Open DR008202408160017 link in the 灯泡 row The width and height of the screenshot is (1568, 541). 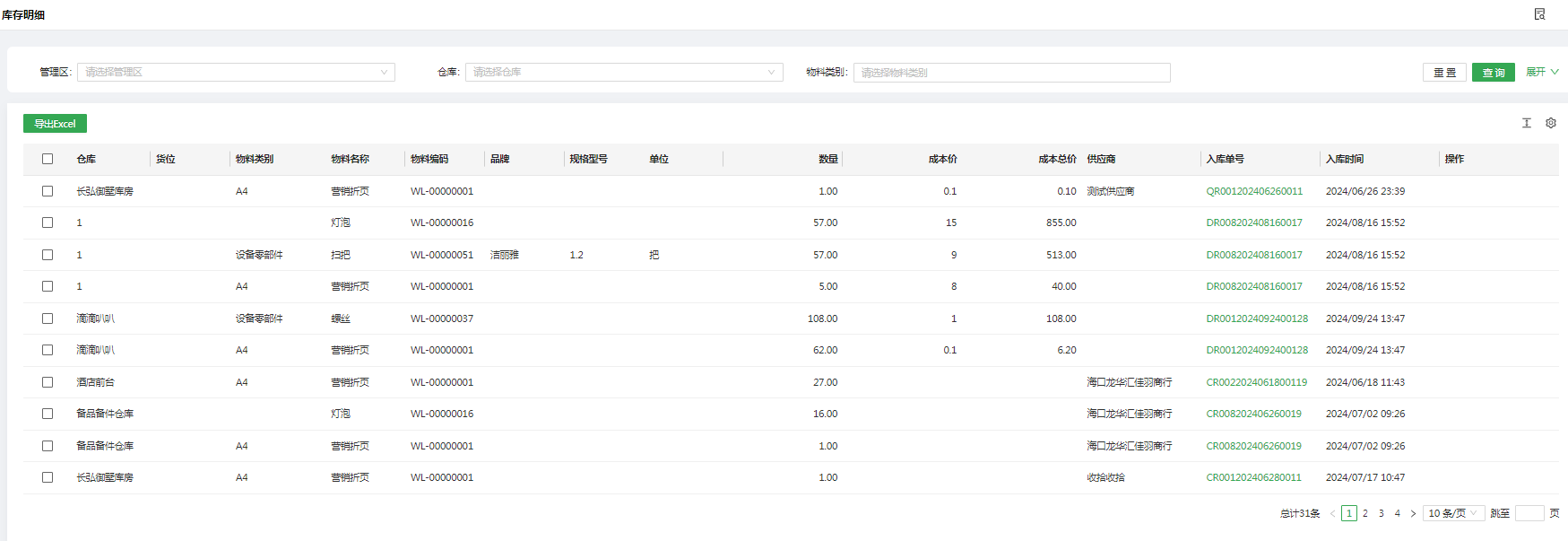tap(1254, 223)
